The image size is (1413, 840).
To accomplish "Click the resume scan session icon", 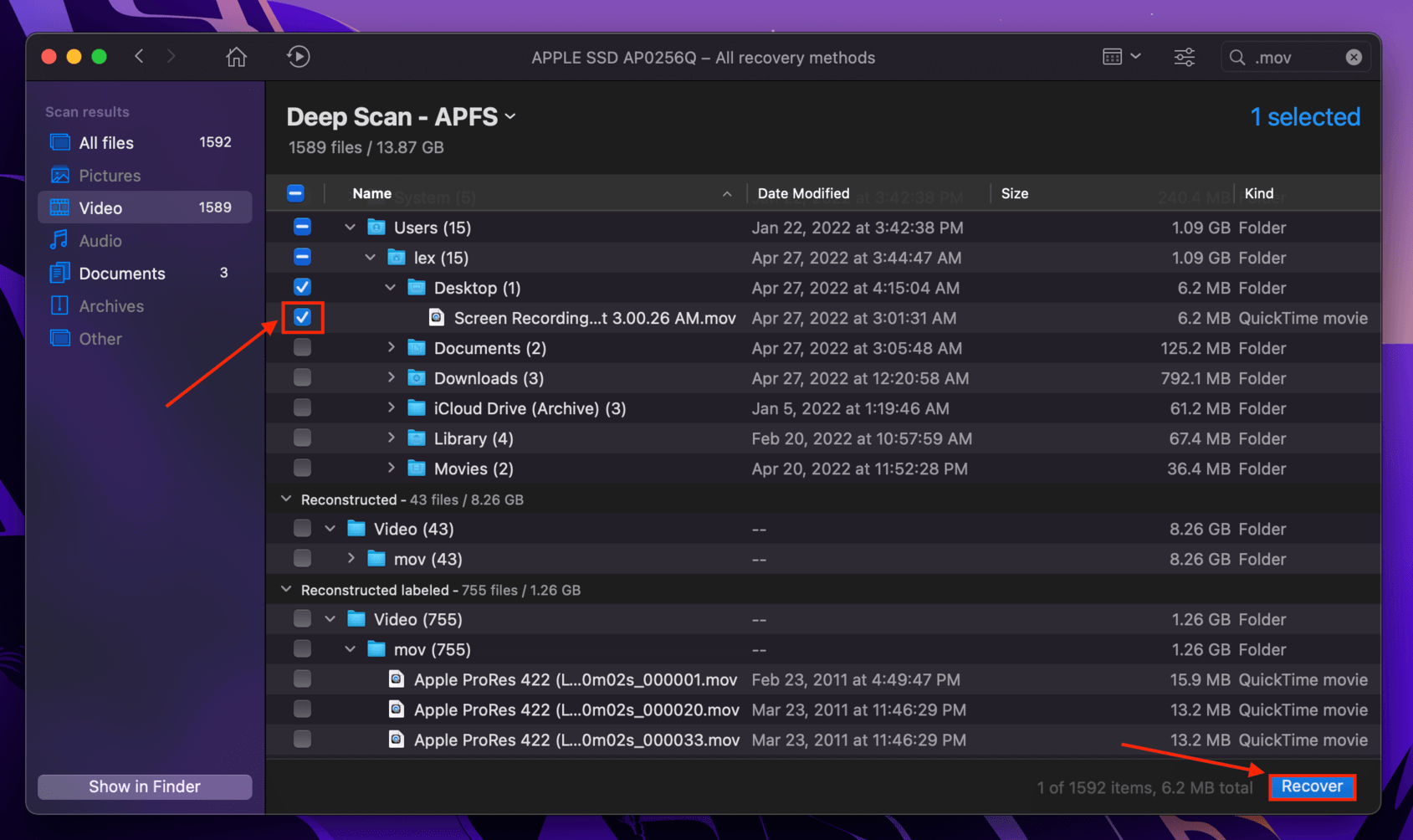I will tap(299, 57).
